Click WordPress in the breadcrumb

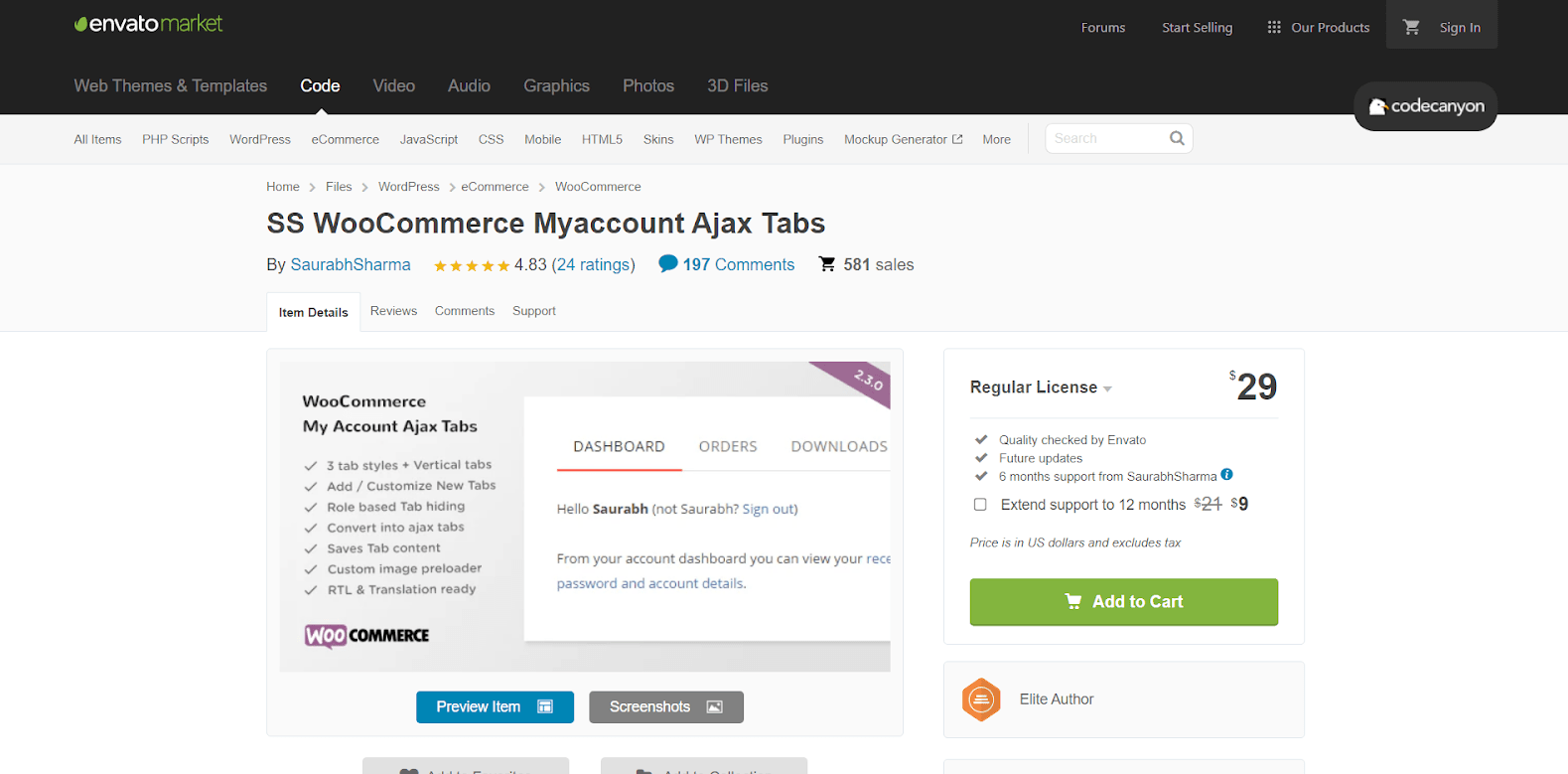click(x=408, y=187)
